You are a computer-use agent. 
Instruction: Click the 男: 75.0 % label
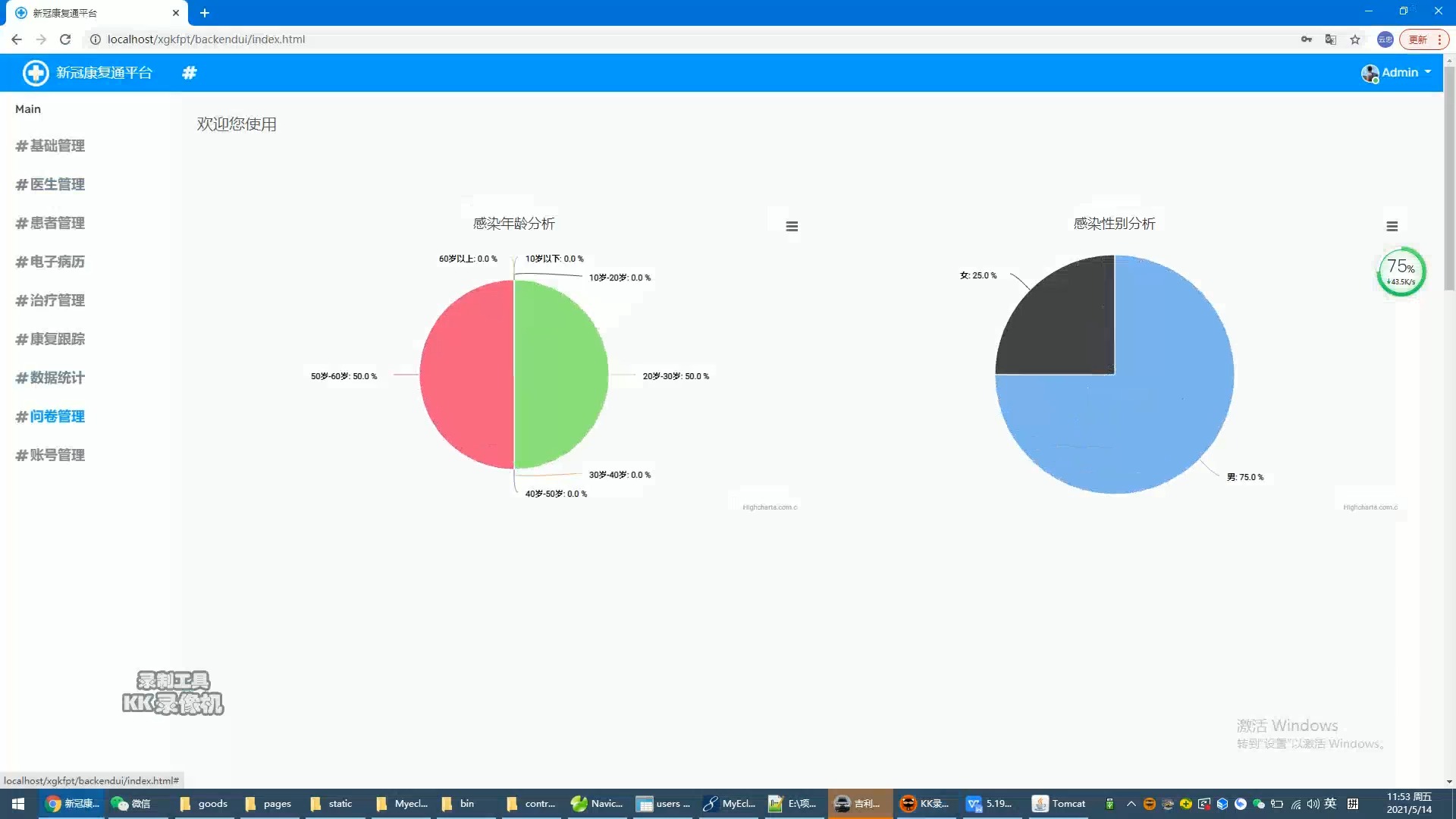[1245, 477]
